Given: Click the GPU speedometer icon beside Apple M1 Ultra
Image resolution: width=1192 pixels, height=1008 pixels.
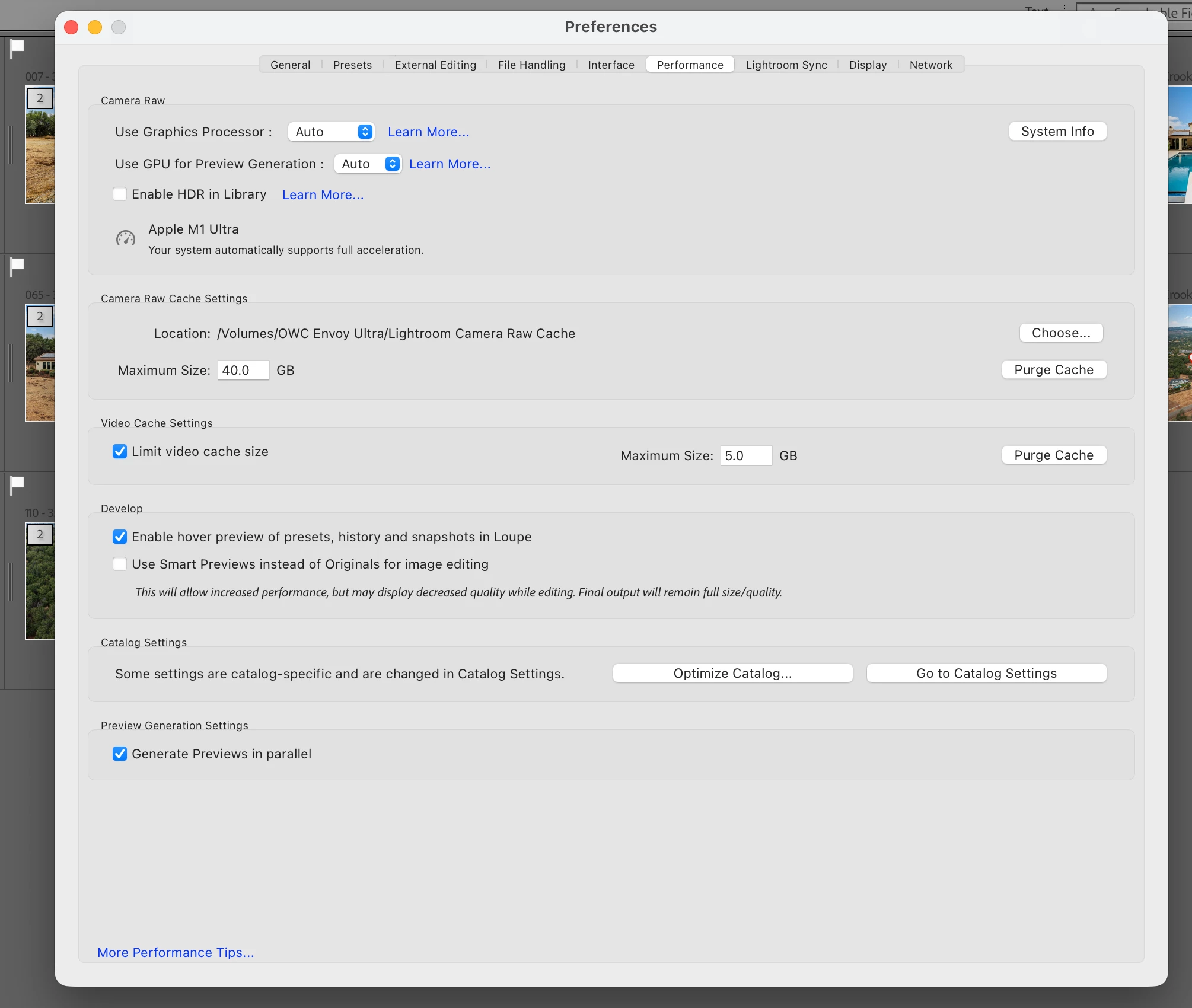Looking at the screenshot, I should (125, 238).
